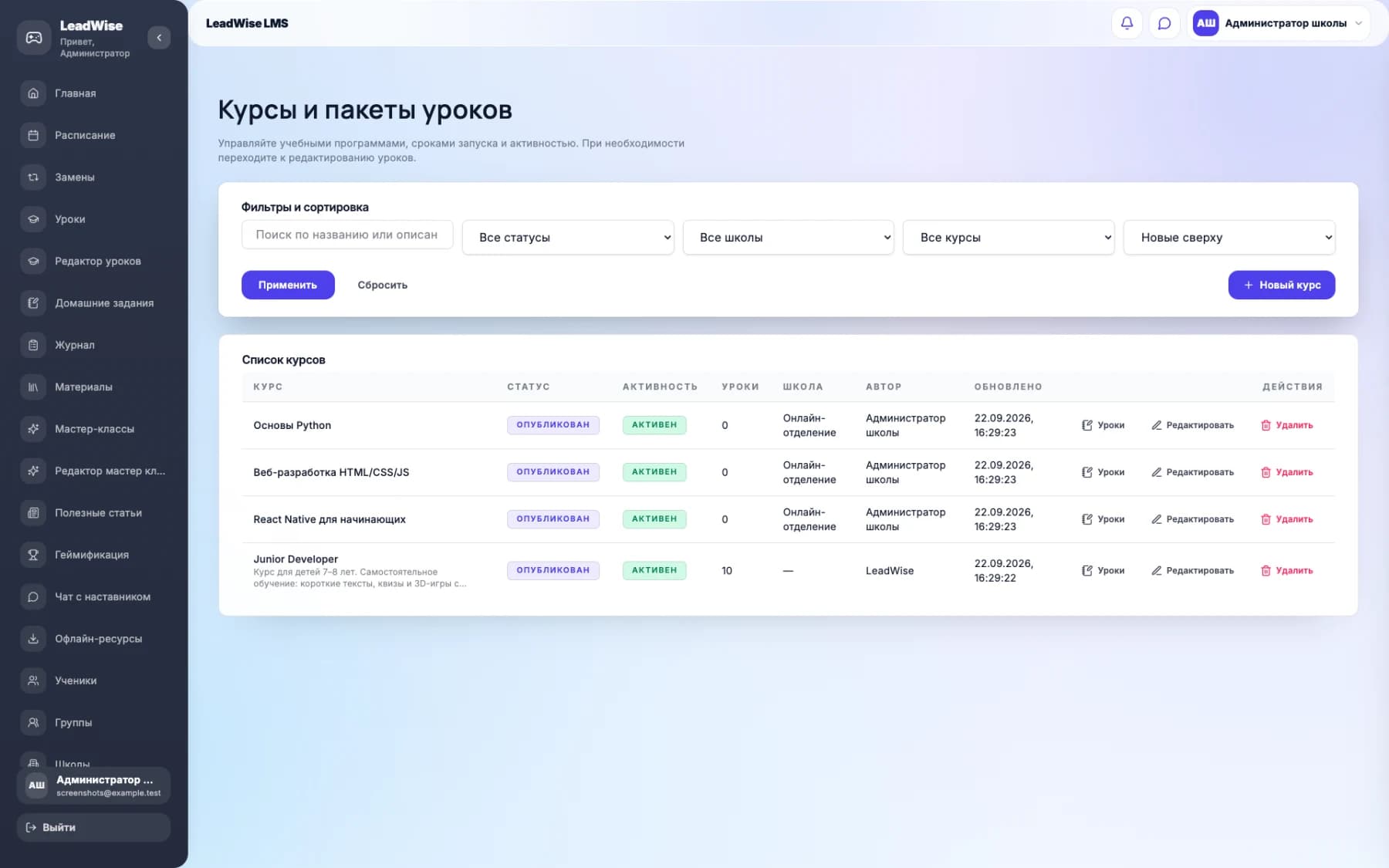Screen dimensions: 1389x868
Task: Click the Применить button
Action: pos(288,285)
